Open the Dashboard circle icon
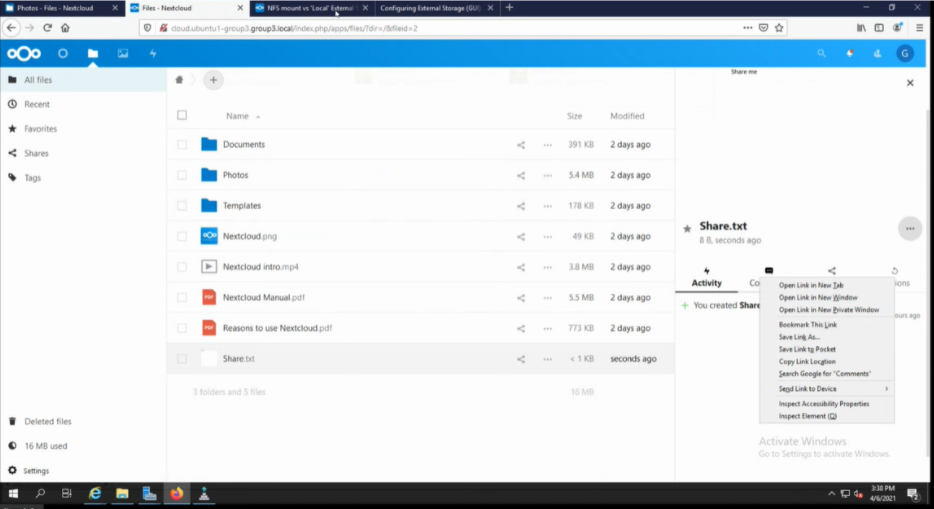 click(x=63, y=54)
